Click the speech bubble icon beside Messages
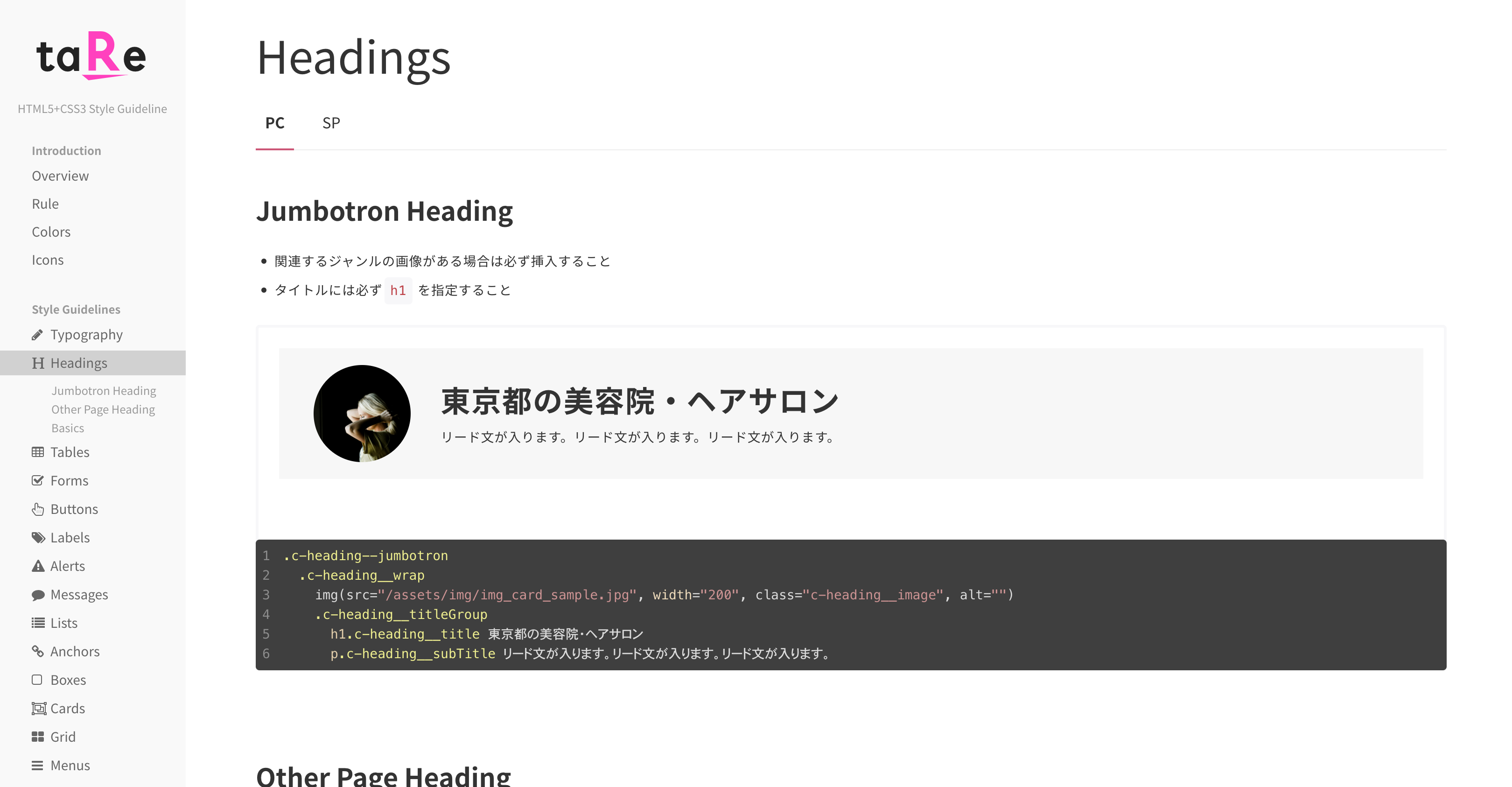Screen dimensions: 1512x787 pos(38,595)
